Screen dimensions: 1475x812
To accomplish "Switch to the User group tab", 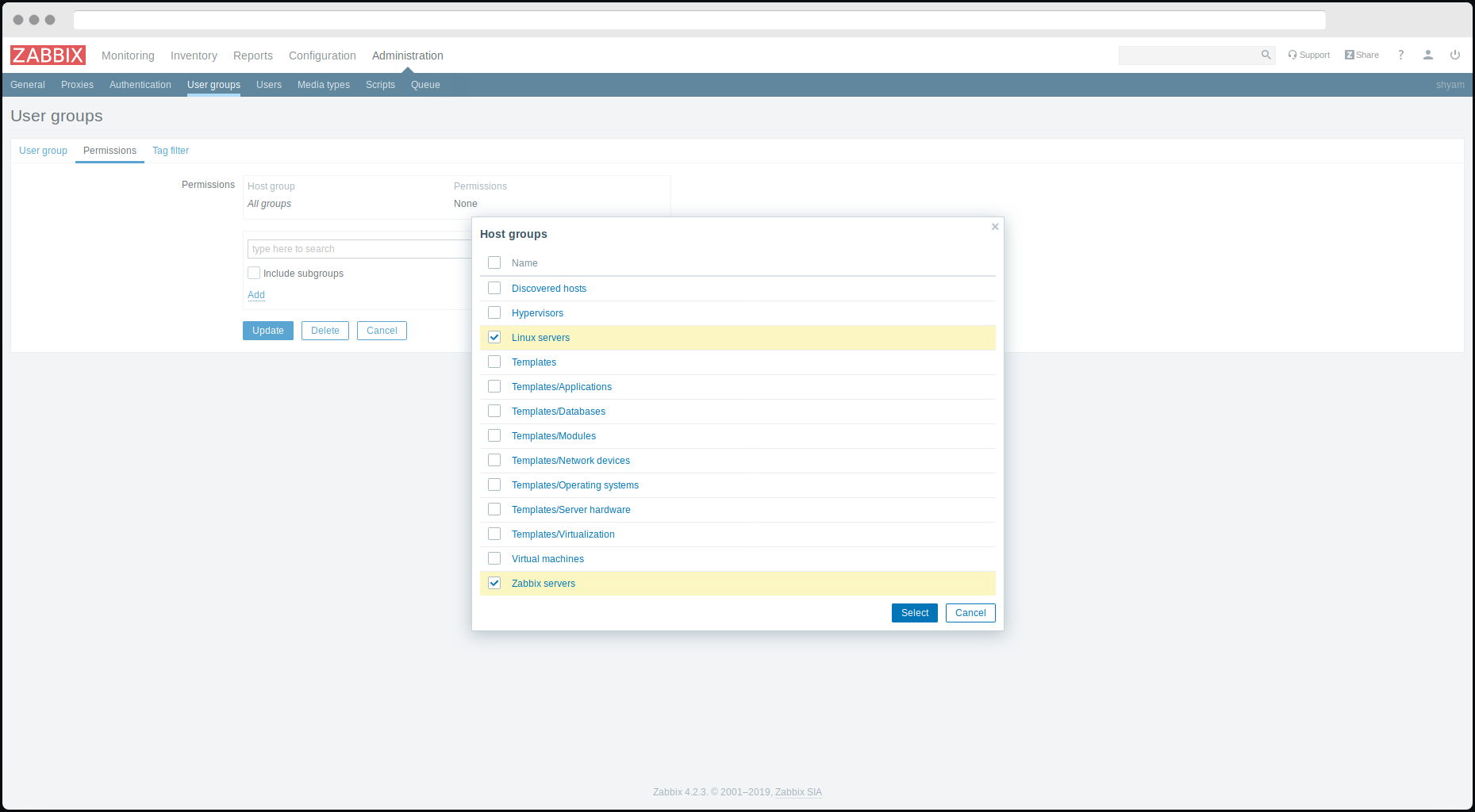I will coord(43,151).
